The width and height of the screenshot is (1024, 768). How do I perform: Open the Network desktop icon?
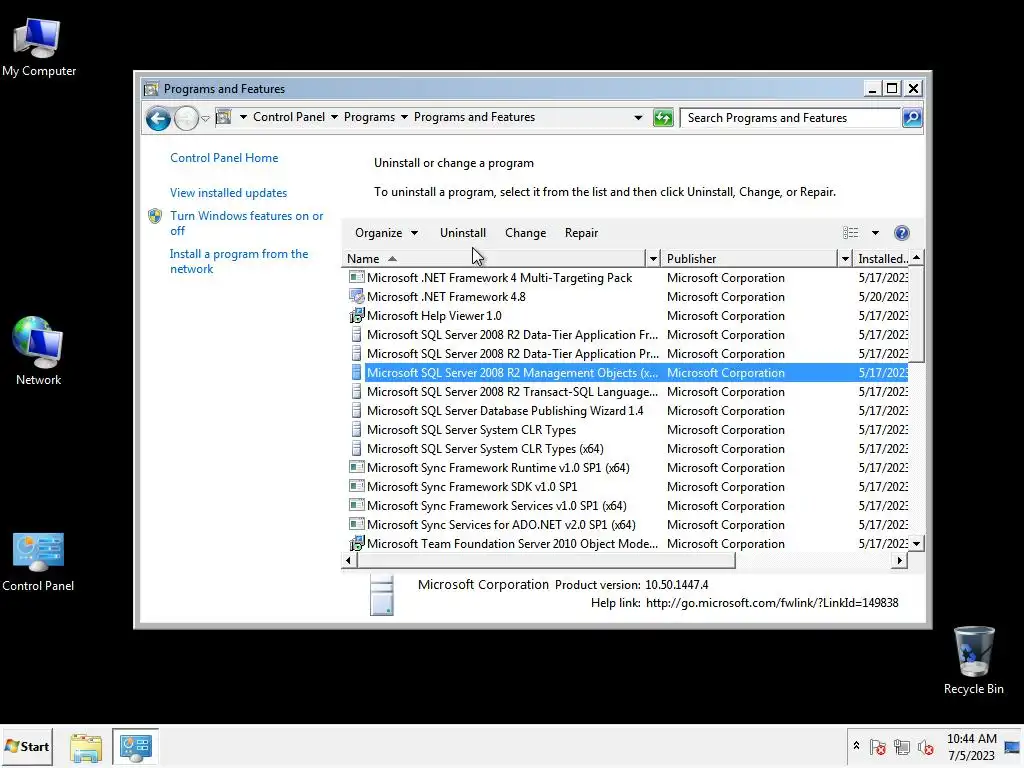coord(38,351)
